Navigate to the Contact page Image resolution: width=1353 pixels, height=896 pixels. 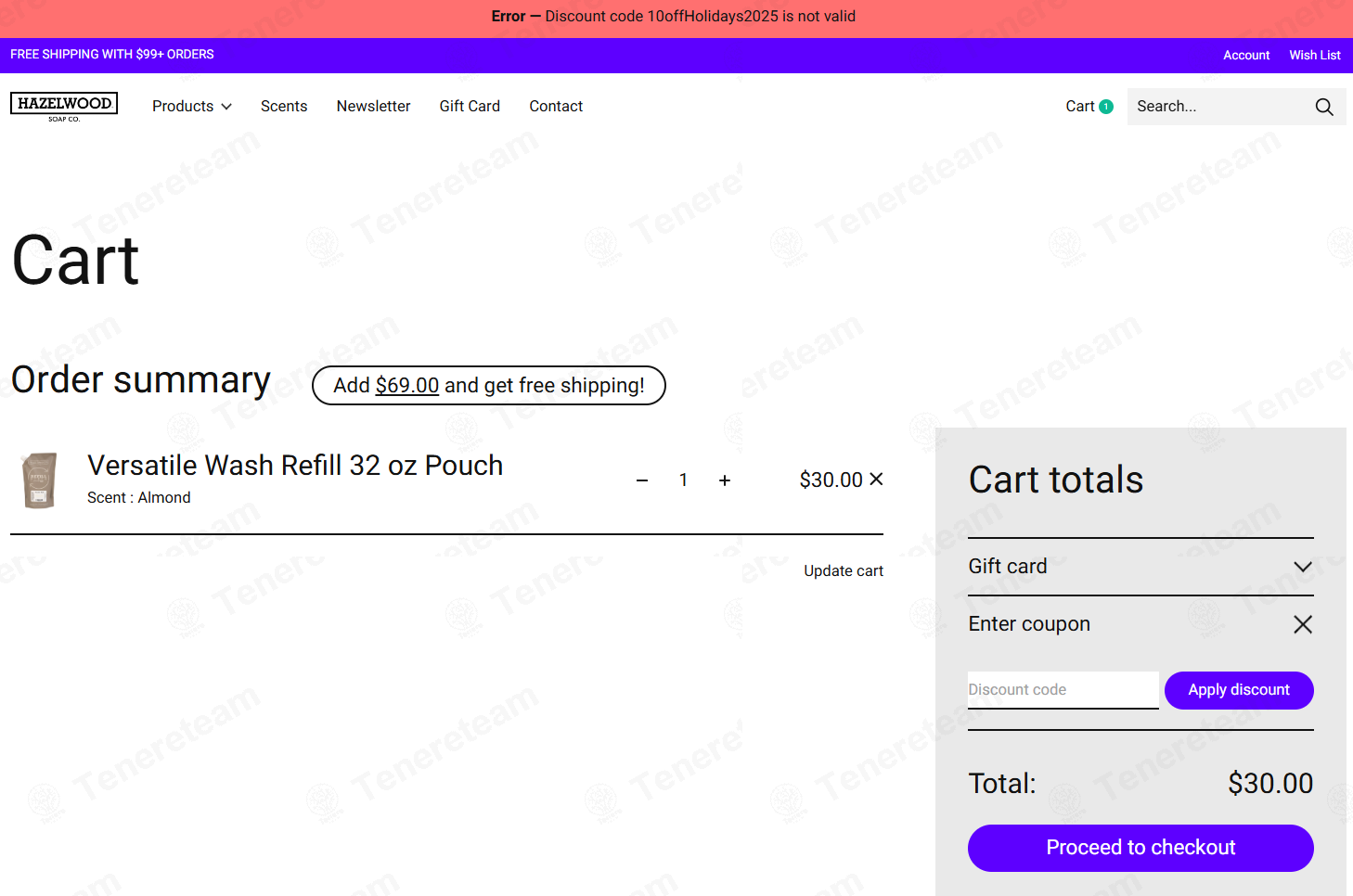[x=556, y=107]
